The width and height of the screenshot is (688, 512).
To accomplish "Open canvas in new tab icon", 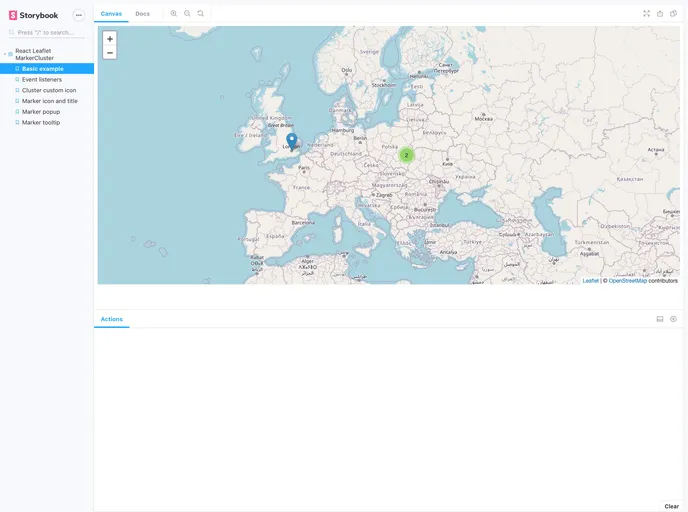I will [x=660, y=14].
